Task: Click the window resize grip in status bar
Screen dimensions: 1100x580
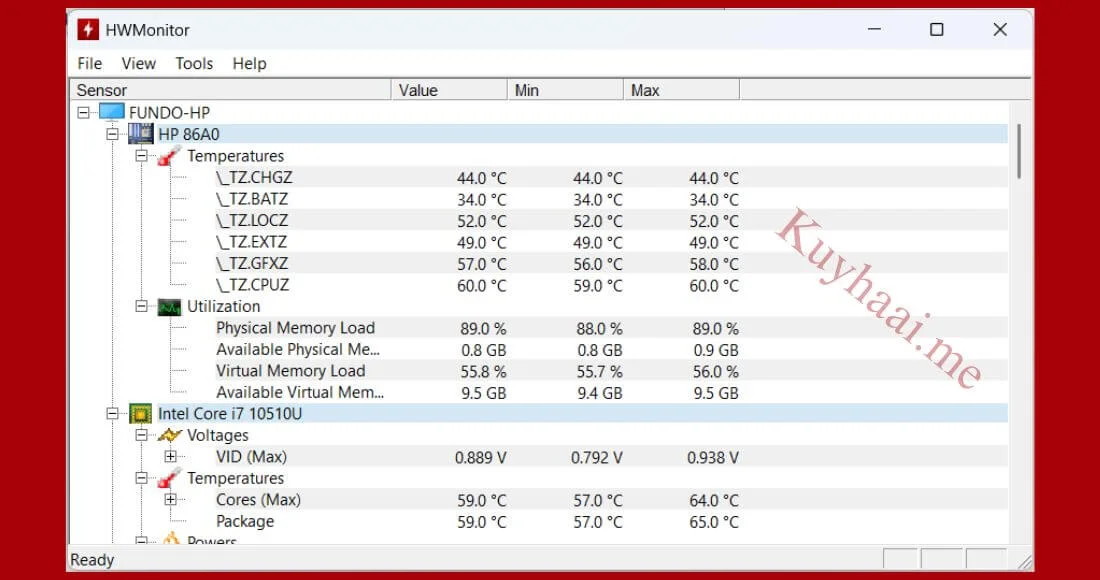Action: pos(1024,561)
